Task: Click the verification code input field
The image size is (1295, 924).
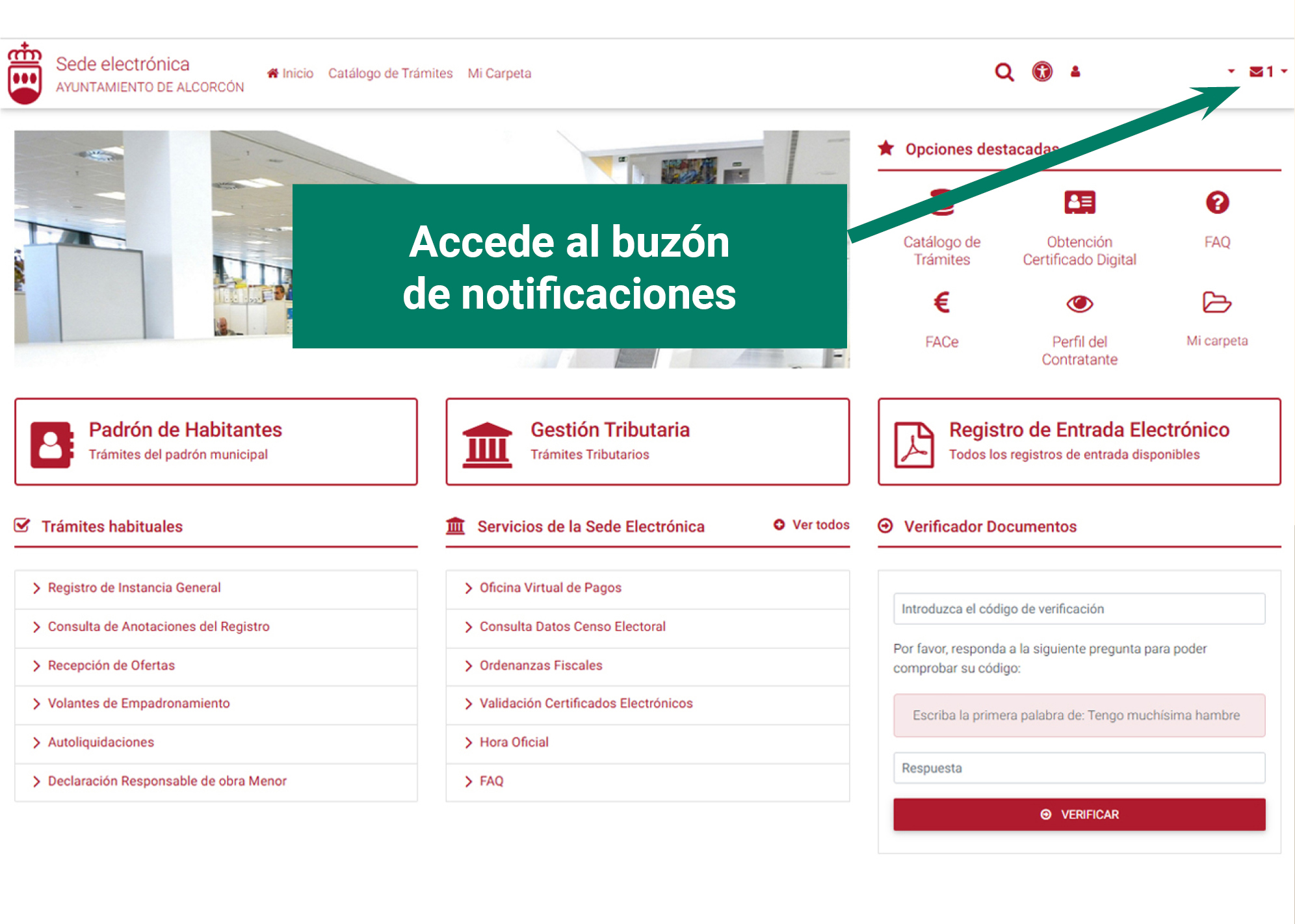Action: [x=1079, y=609]
